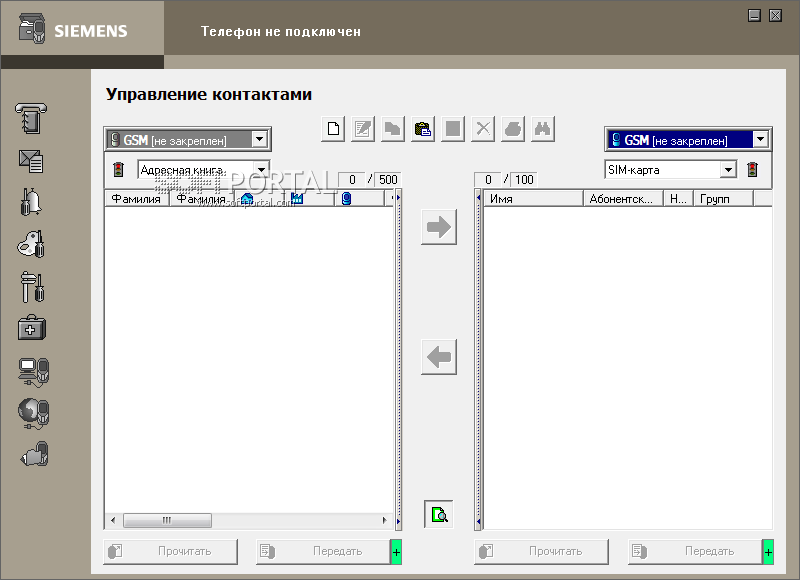Click the right Прочитать button

541,551
